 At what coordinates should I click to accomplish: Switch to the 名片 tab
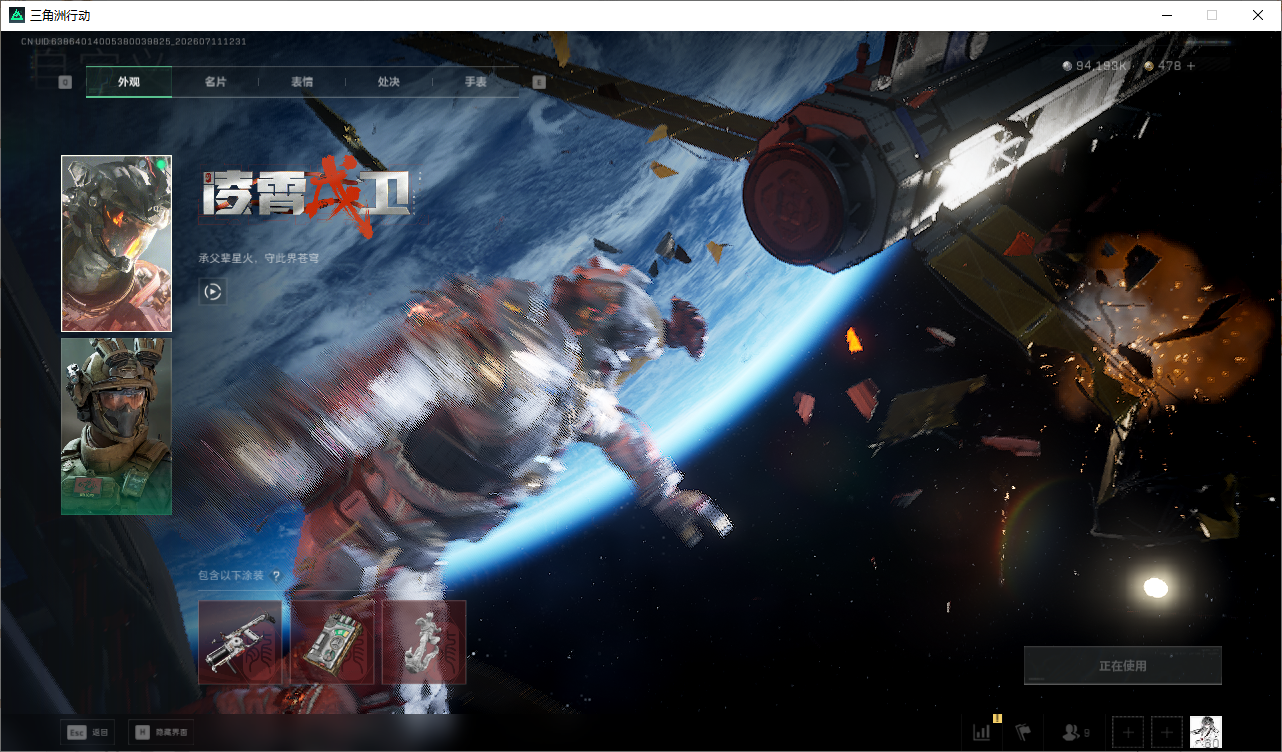click(215, 82)
